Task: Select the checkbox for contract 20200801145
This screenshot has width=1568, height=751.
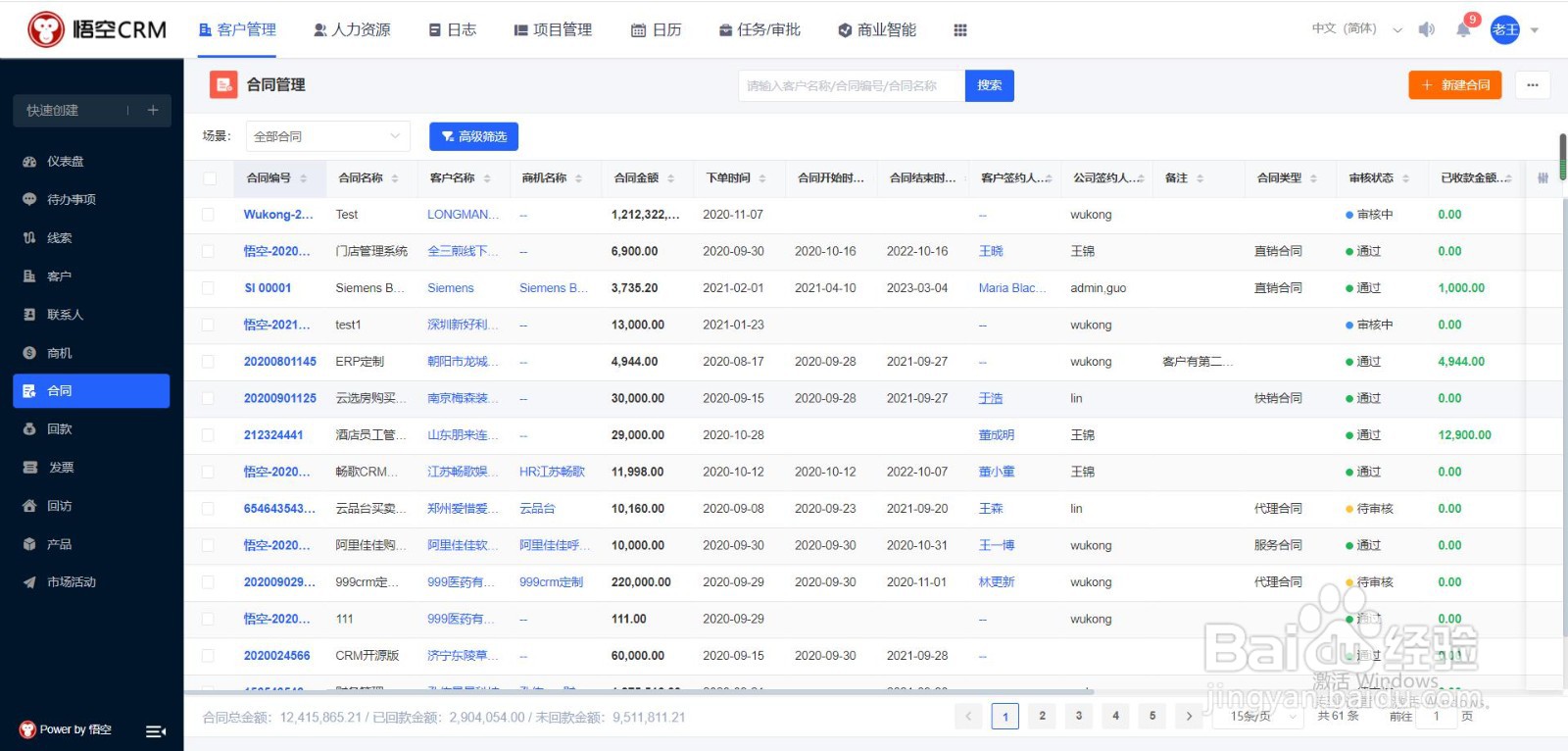Action: (x=208, y=362)
